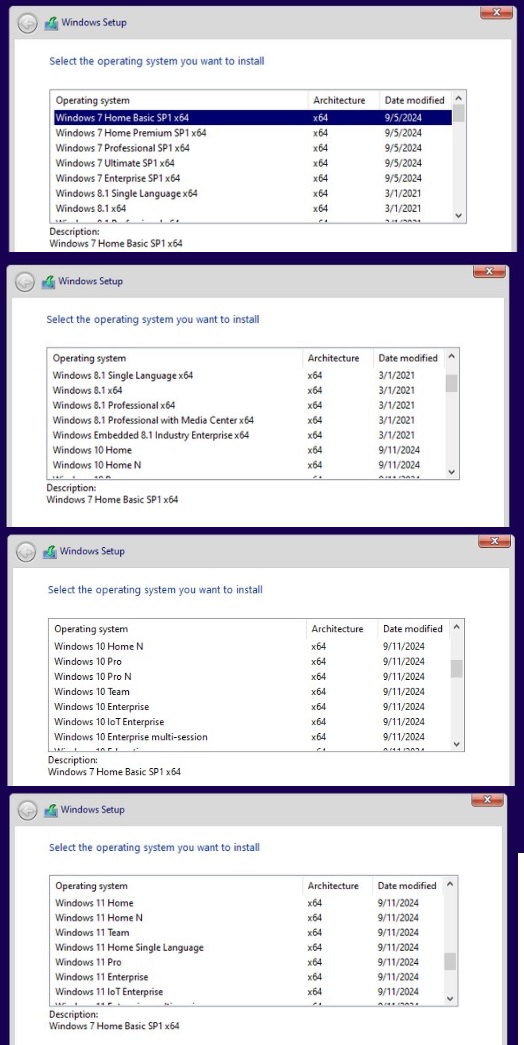Choose Windows 10 Enterprise multi-session
Viewport: 524px width, 1045px height.
click(251, 736)
